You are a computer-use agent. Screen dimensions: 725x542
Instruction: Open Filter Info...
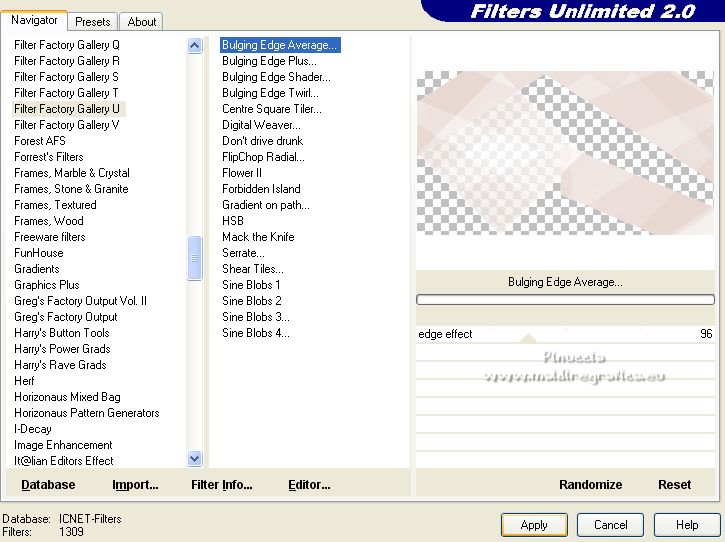[221, 485]
